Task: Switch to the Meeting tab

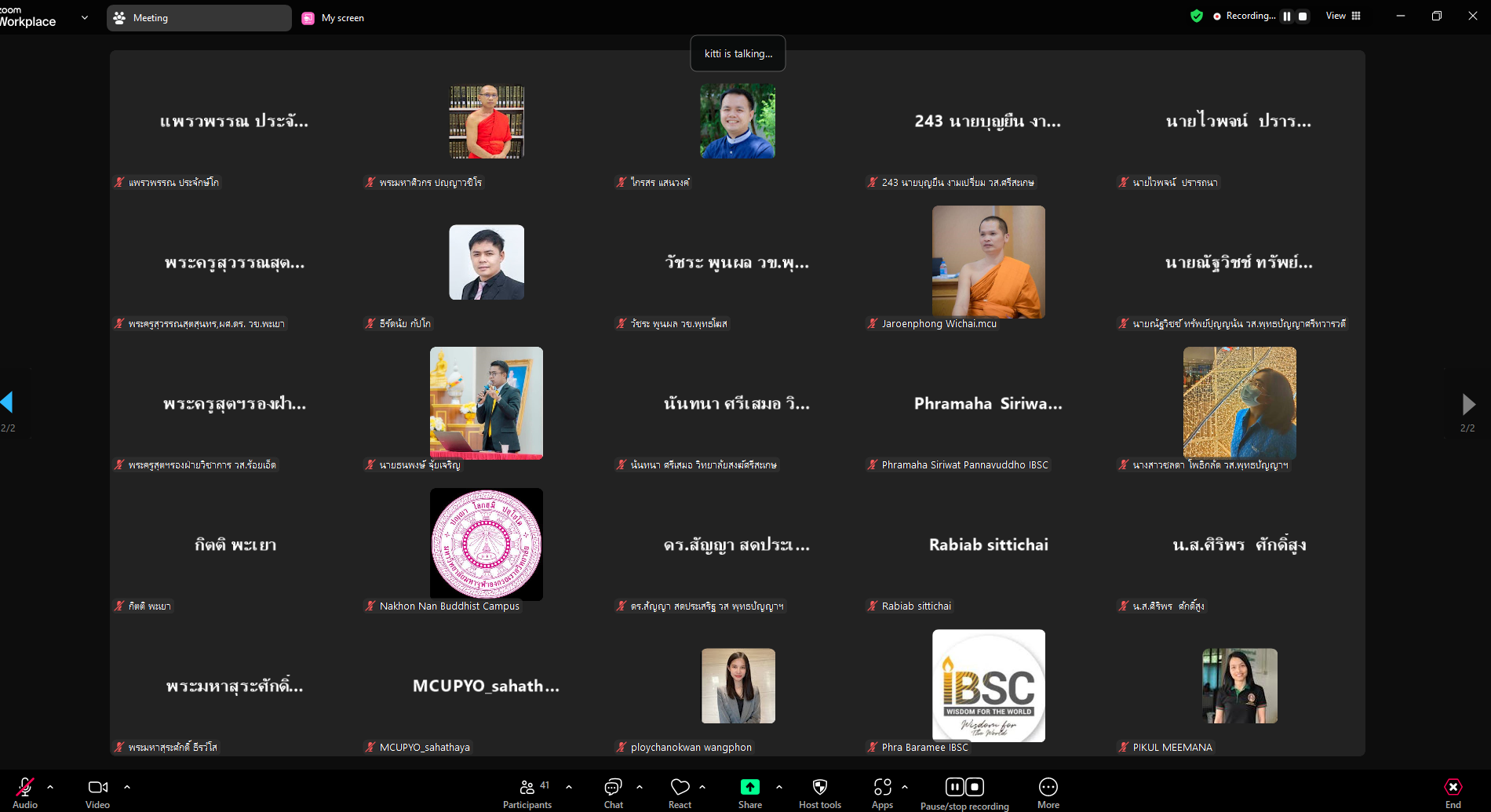Action: click(199, 17)
